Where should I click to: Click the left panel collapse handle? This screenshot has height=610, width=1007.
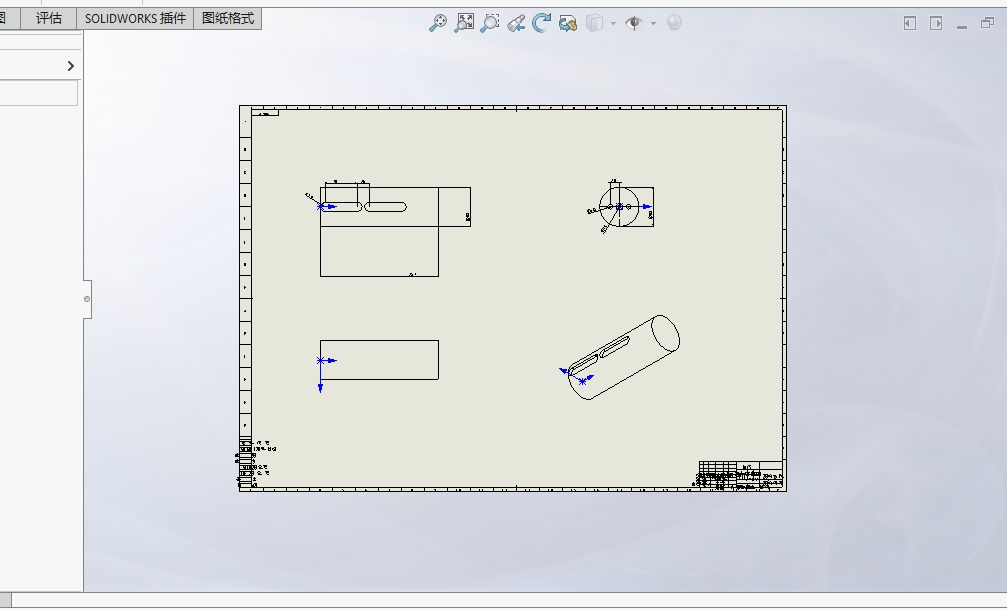click(87, 299)
